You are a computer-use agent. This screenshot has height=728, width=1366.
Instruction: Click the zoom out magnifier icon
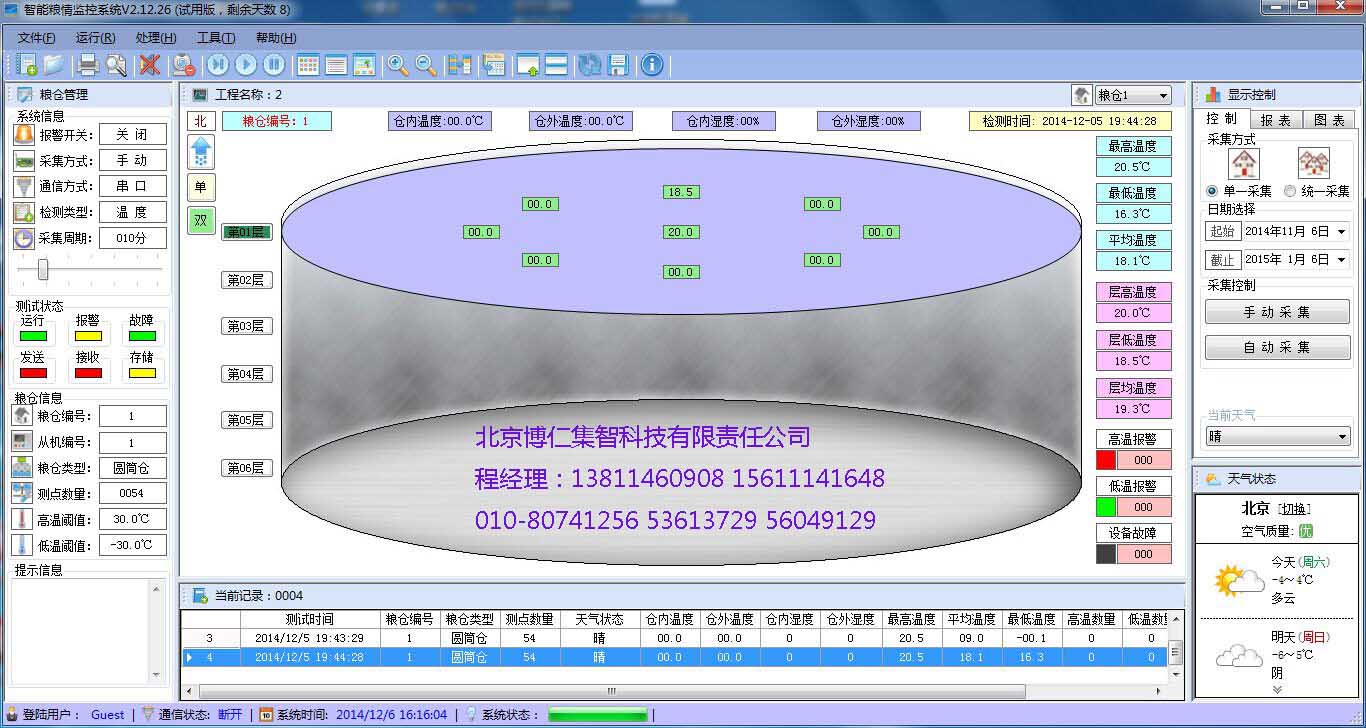click(426, 65)
